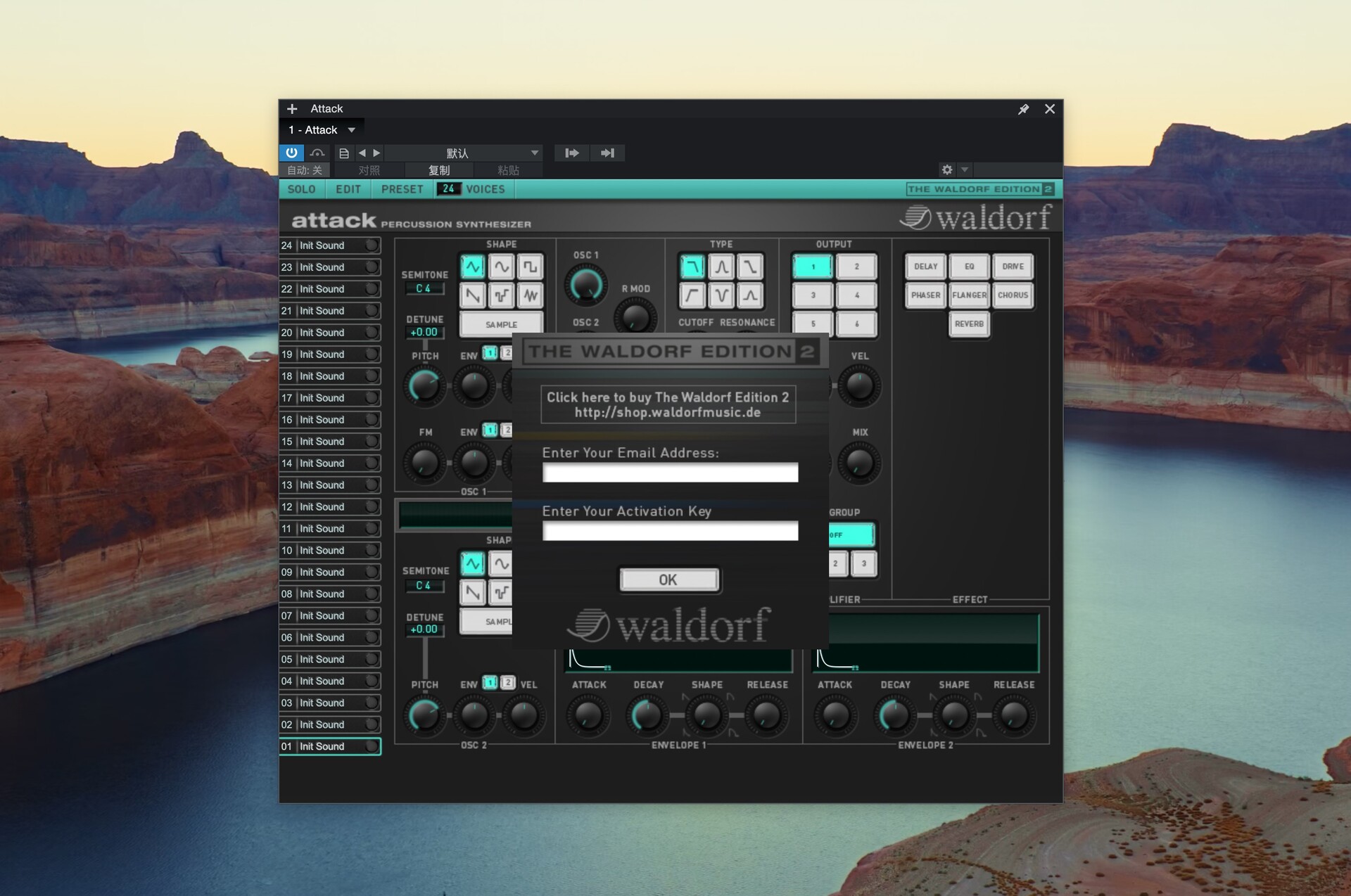Click the large waldorf logo in the plugin header
Screen dimensions: 1351x896
click(x=975, y=217)
